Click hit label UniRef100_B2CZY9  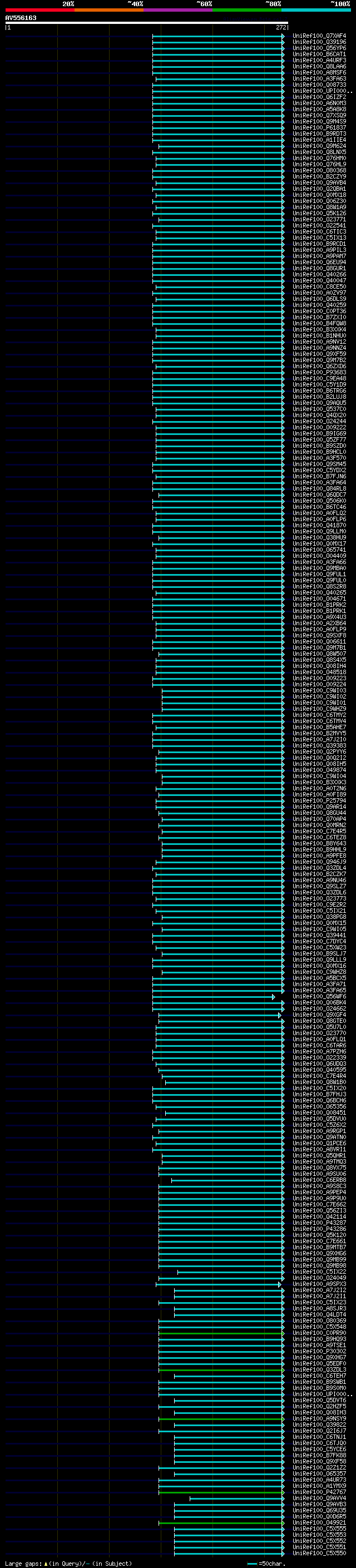tap(319, 176)
